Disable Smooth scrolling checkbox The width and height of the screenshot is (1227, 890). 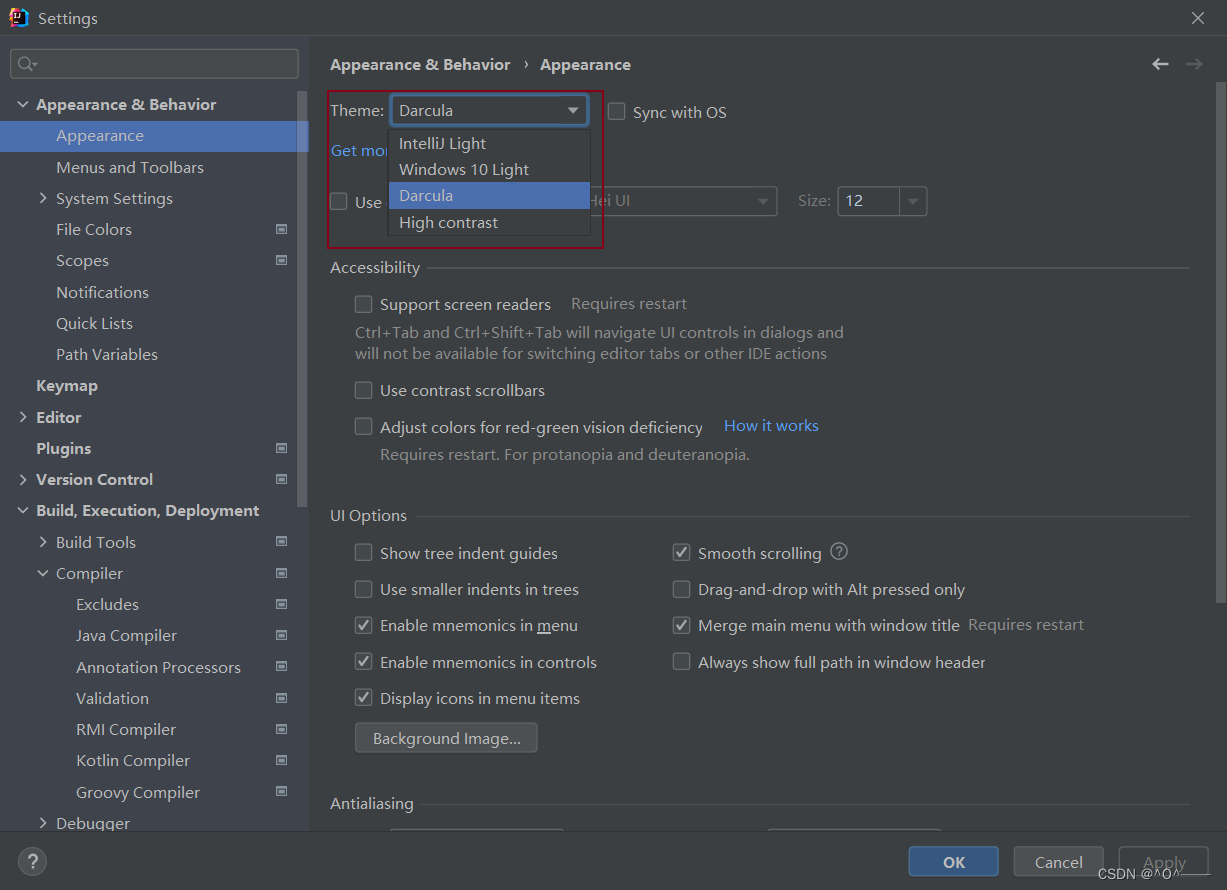(682, 553)
